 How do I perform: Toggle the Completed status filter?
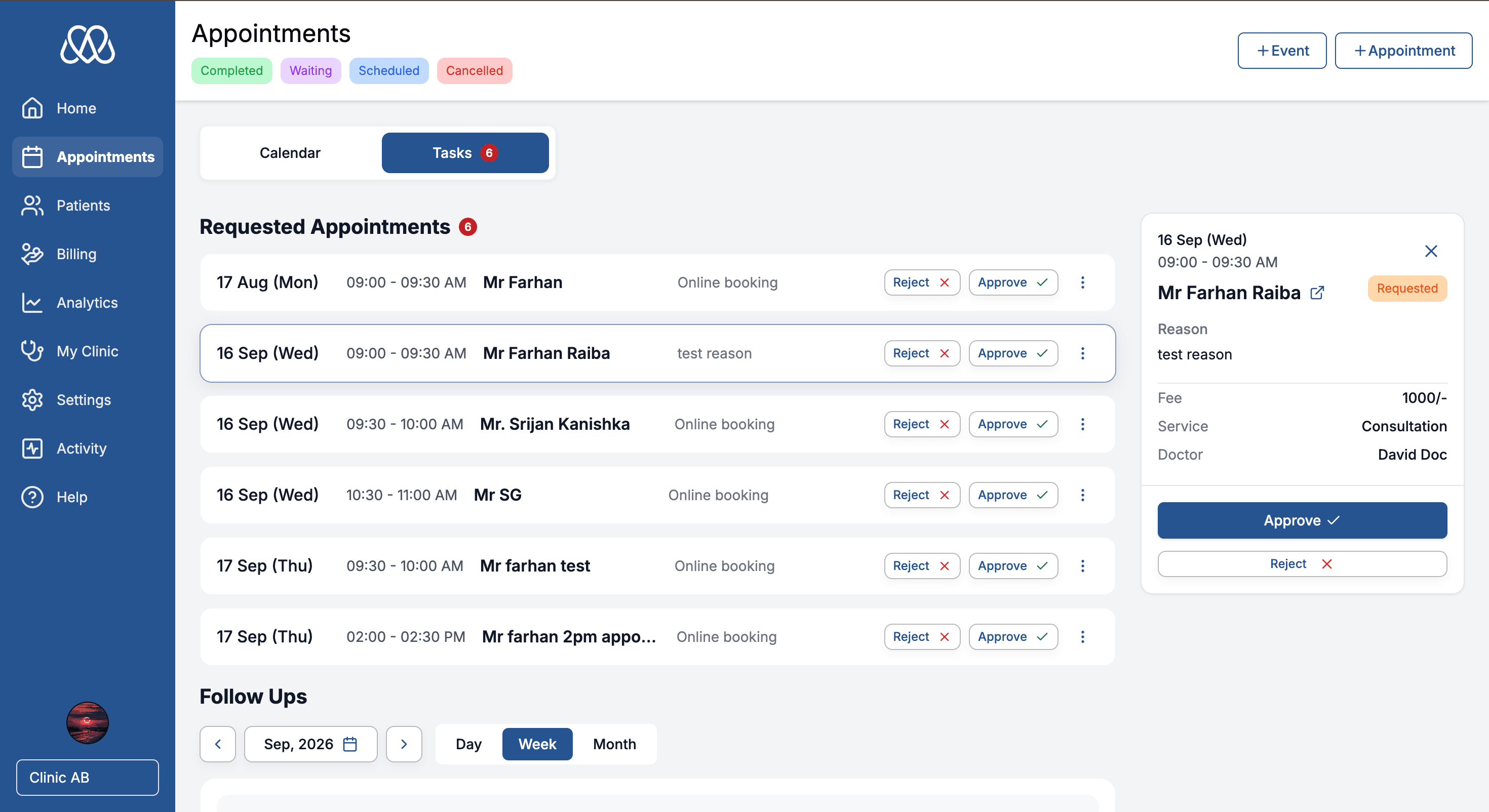tap(231, 70)
